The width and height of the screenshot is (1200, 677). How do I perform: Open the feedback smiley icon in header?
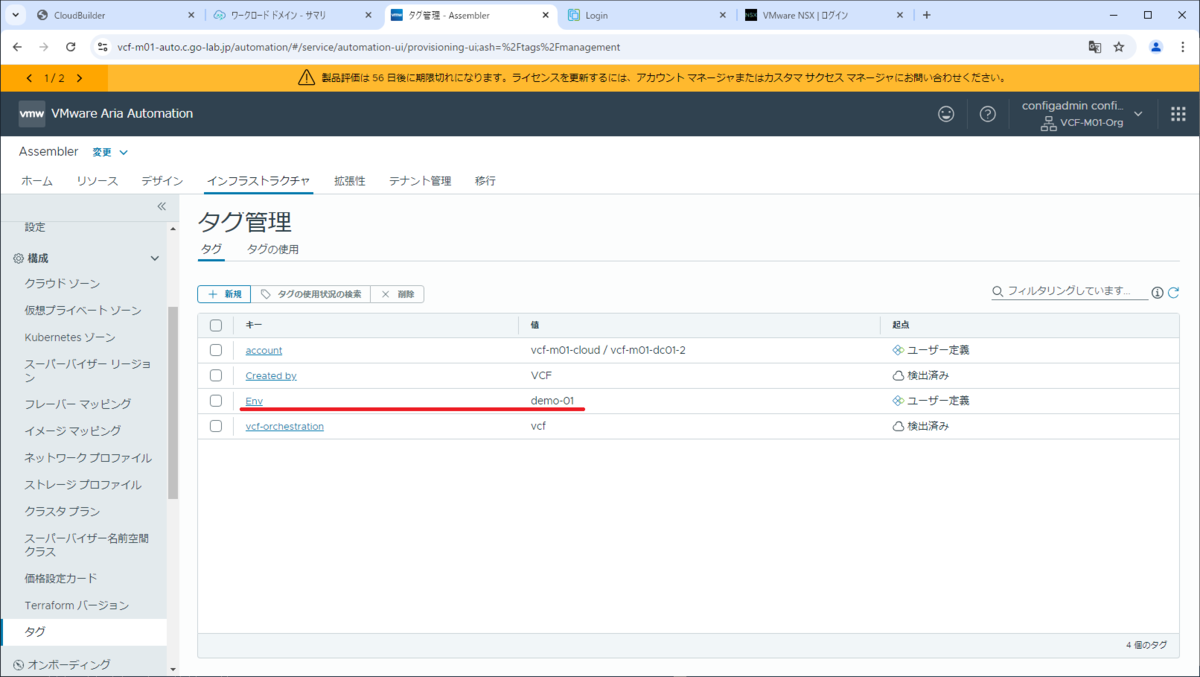pyautogui.click(x=946, y=114)
